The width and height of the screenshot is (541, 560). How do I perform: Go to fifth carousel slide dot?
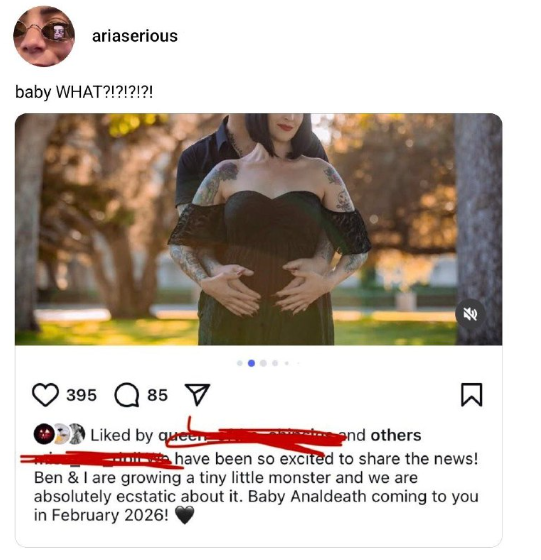[x=286, y=363]
